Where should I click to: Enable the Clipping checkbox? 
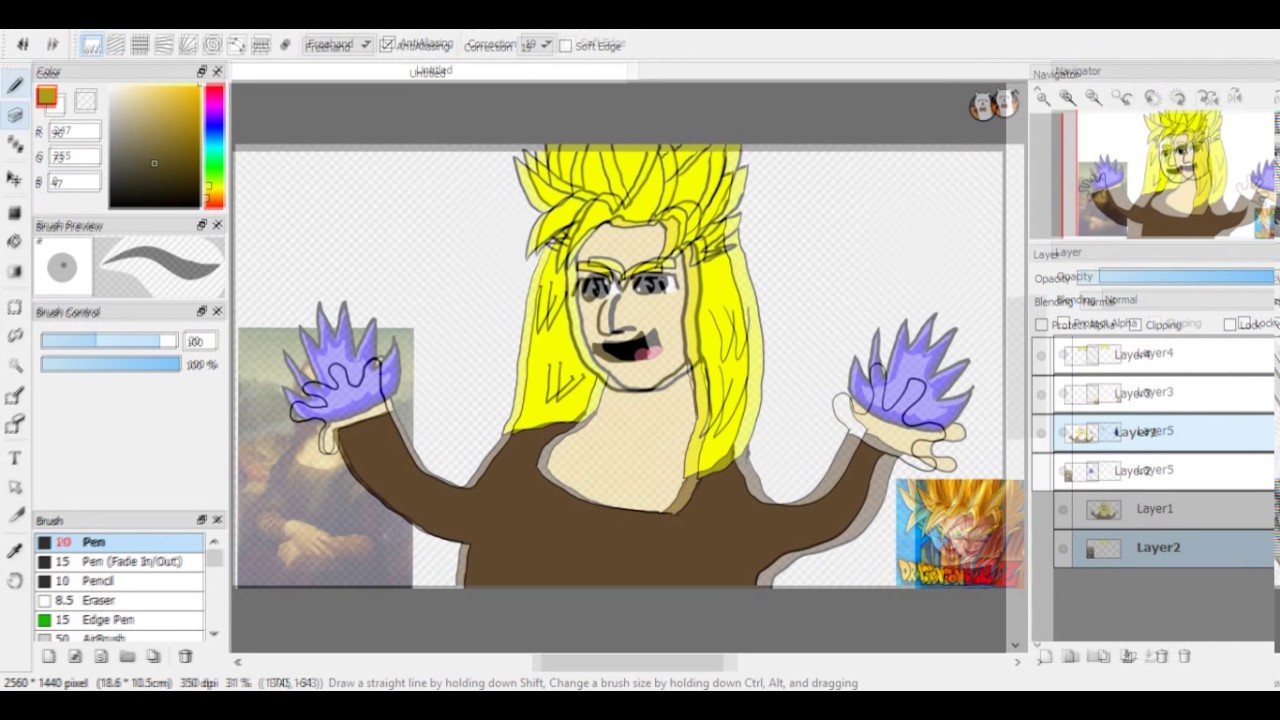(1136, 325)
